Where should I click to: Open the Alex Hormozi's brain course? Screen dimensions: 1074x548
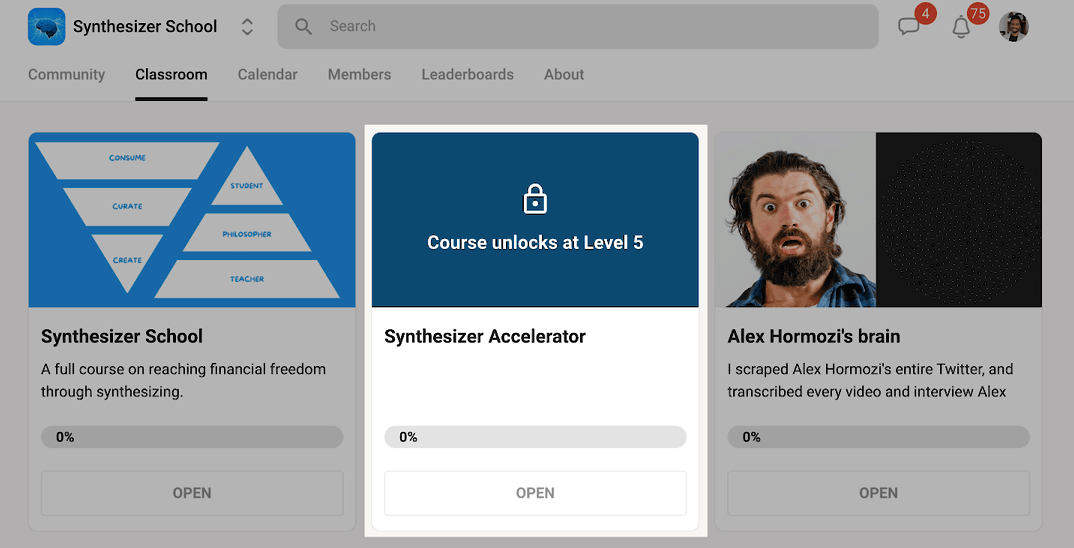[878, 493]
